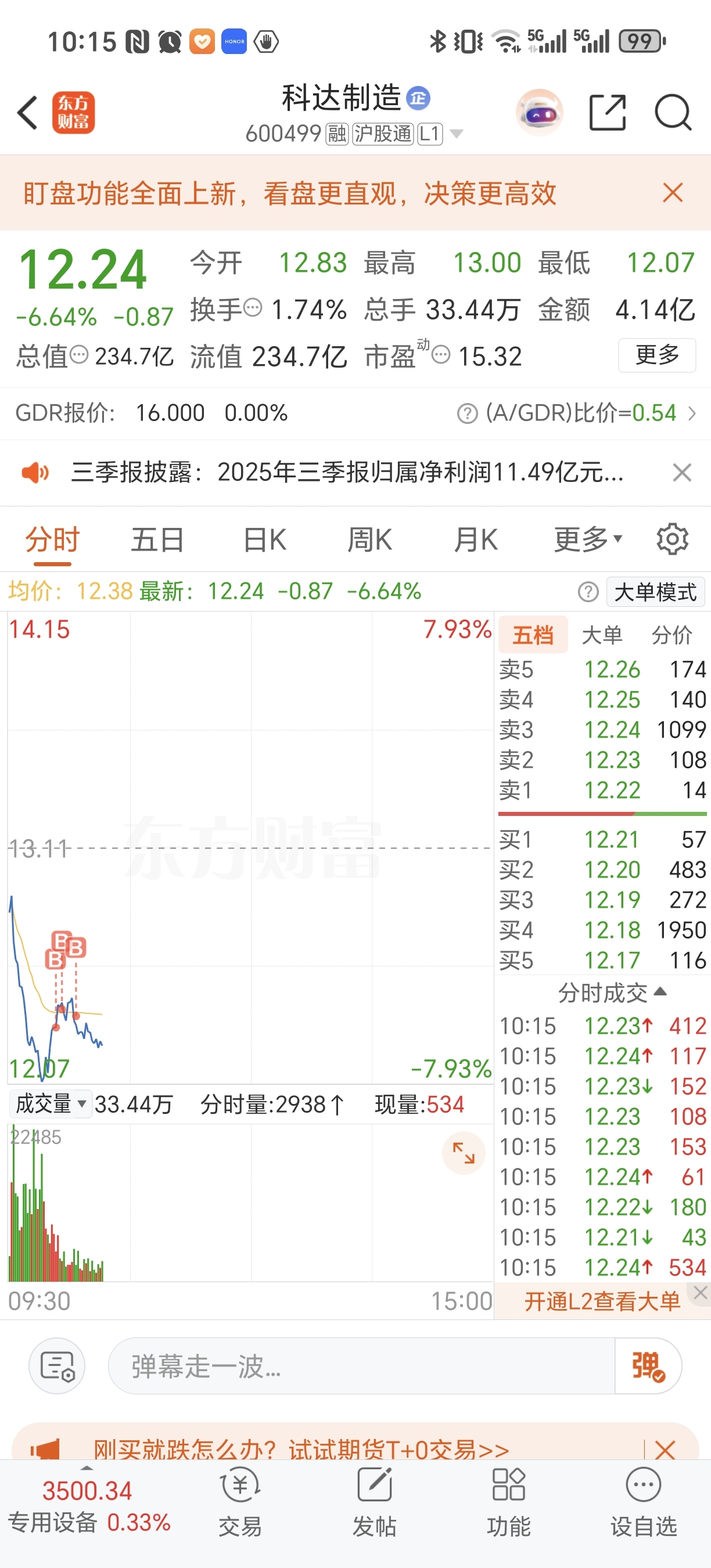Switch to the 月K tab
This screenshot has width=711, height=1568.
pos(476,540)
